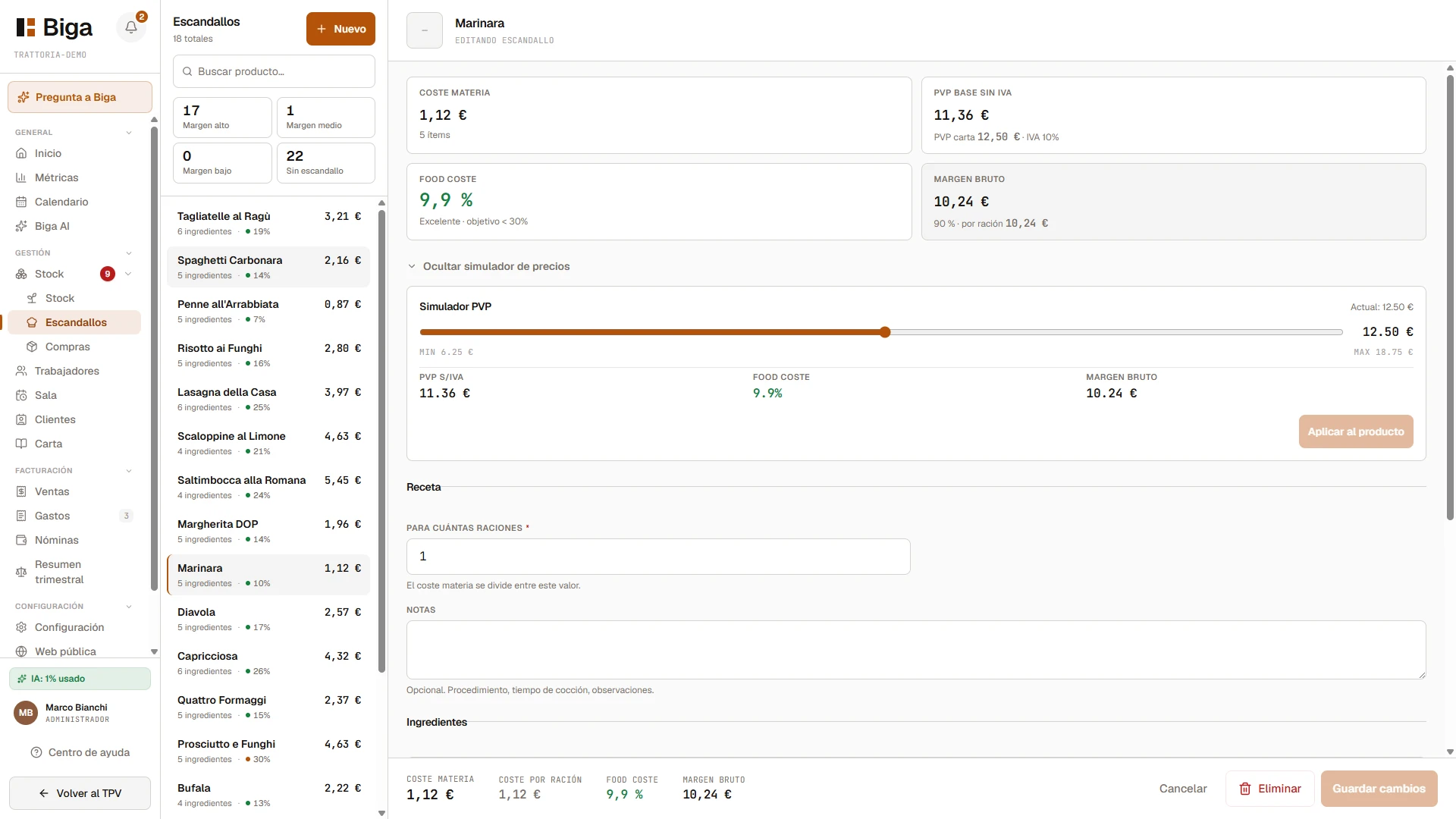
Task: Select Margherita DOP recipe
Action: [268, 531]
